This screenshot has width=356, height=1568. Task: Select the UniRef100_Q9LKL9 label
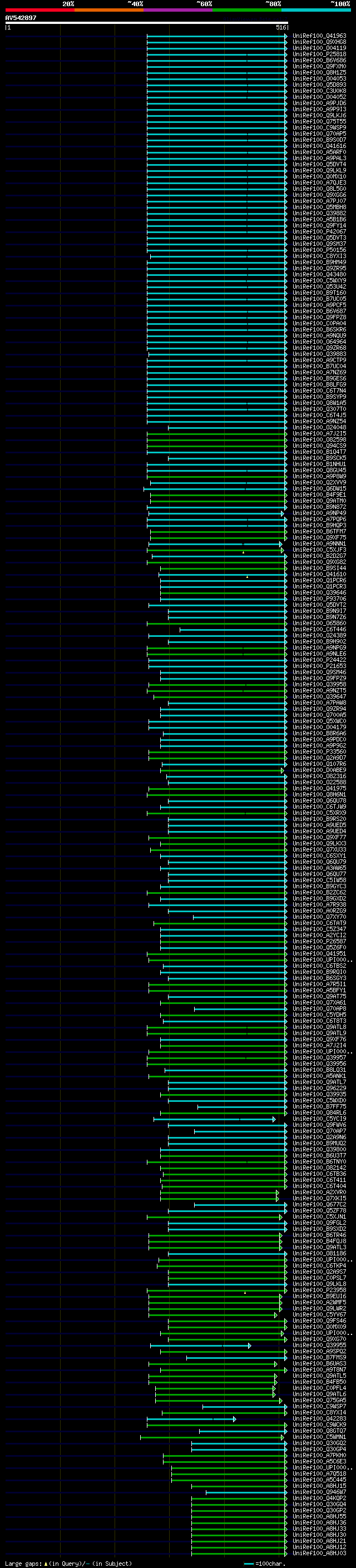click(319, 170)
